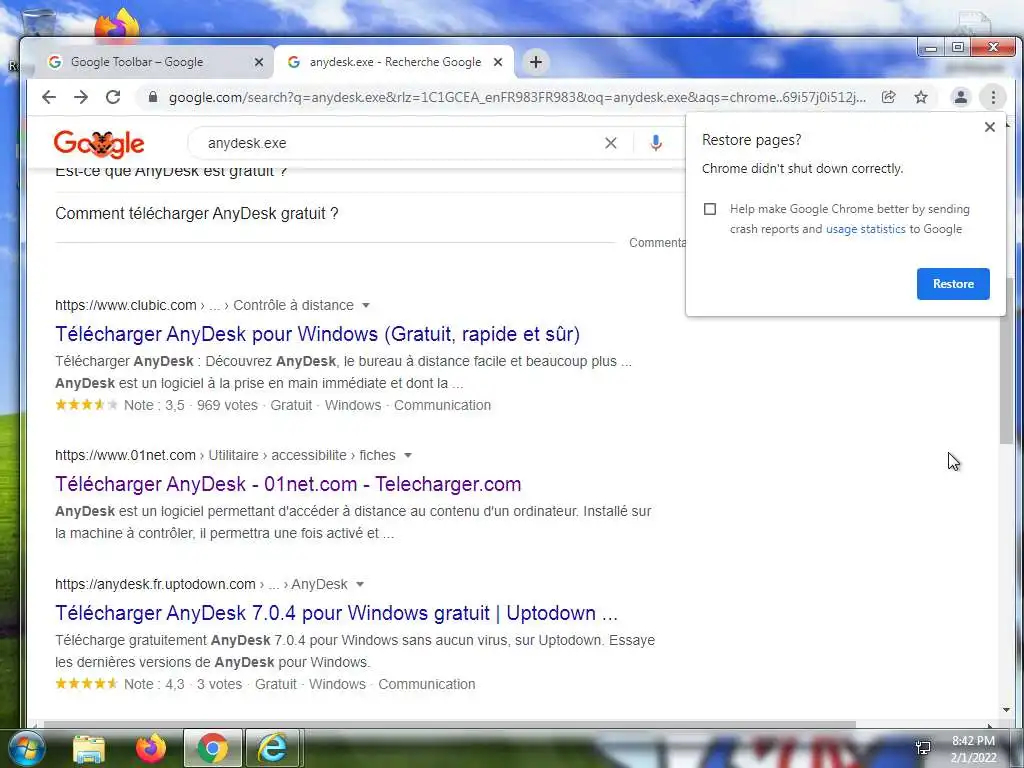The image size is (1024, 768).
Task: Click the Restore button
Action: 953,284
